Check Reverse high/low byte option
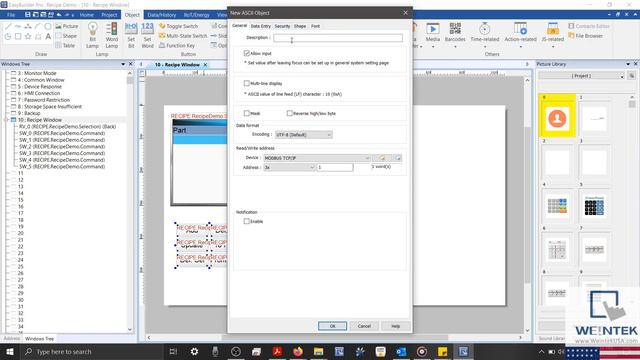 (x=290, y=113)
